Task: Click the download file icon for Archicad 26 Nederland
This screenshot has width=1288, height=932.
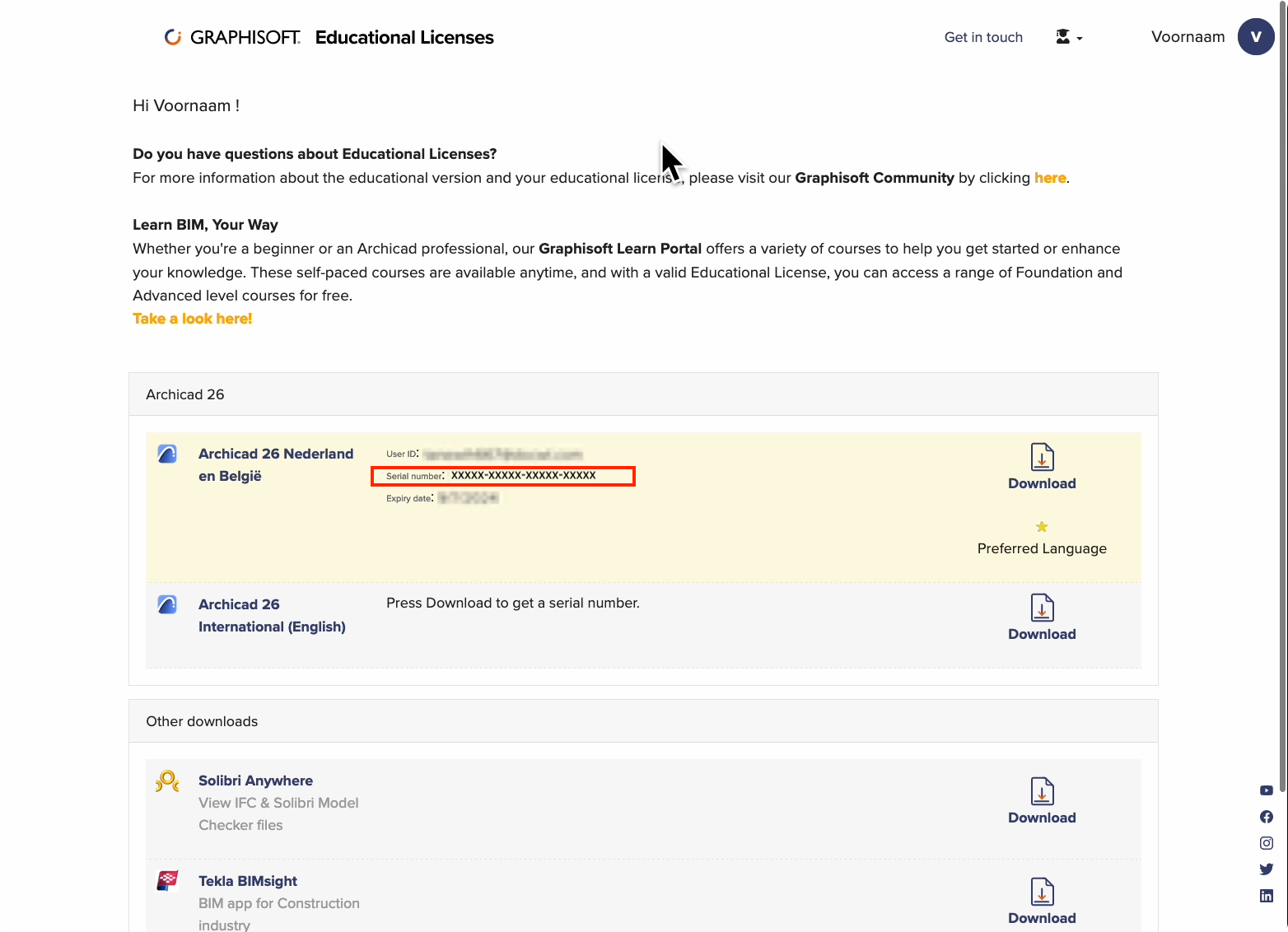Action: 1042,457
